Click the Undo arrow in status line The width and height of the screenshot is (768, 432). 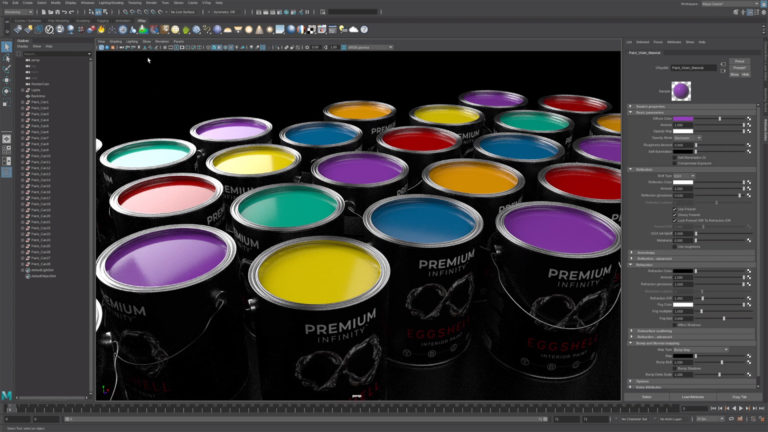click(x=64, y=12)
